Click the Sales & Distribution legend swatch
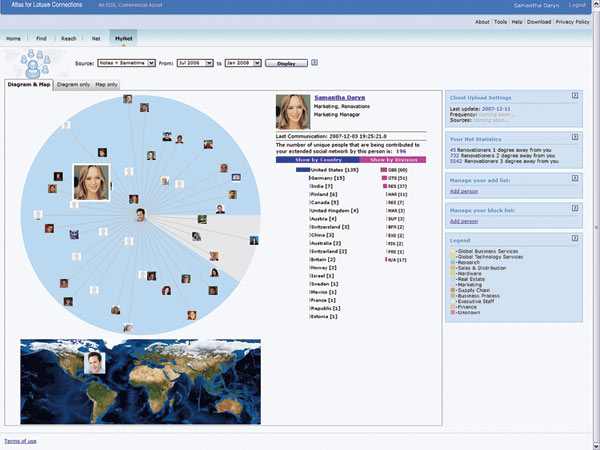600x450 pixels. point(453,268)
